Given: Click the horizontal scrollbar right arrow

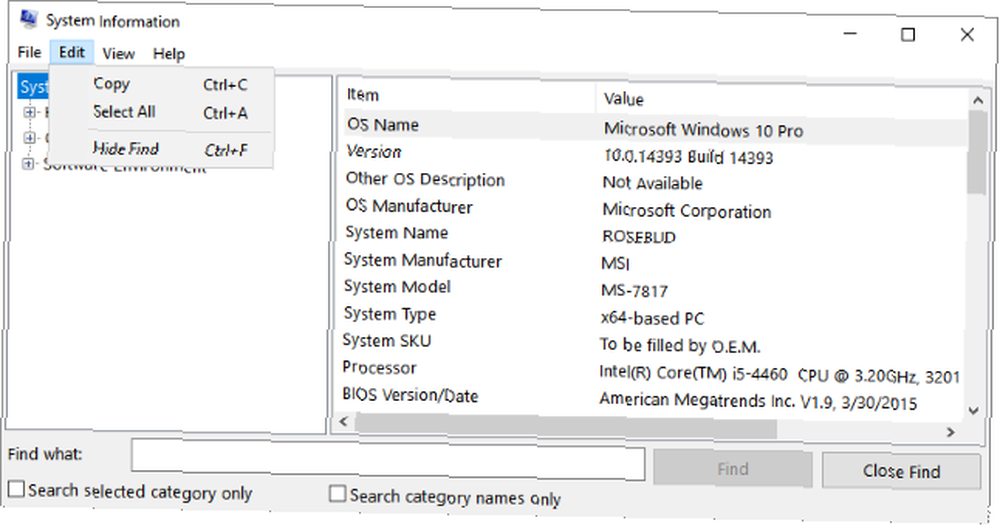Looking at the screenshot, I should (950, 432).
